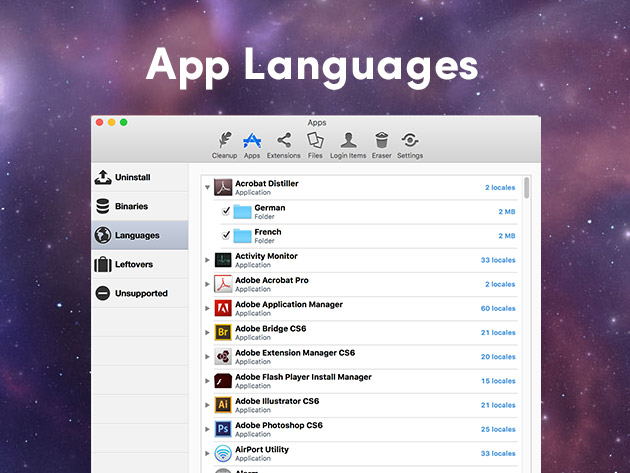Image resolution: width=630 pixels, height=473 pixels.
Task: Expand the Adobe Application Manager row
Action: click(x=207, y=308)
